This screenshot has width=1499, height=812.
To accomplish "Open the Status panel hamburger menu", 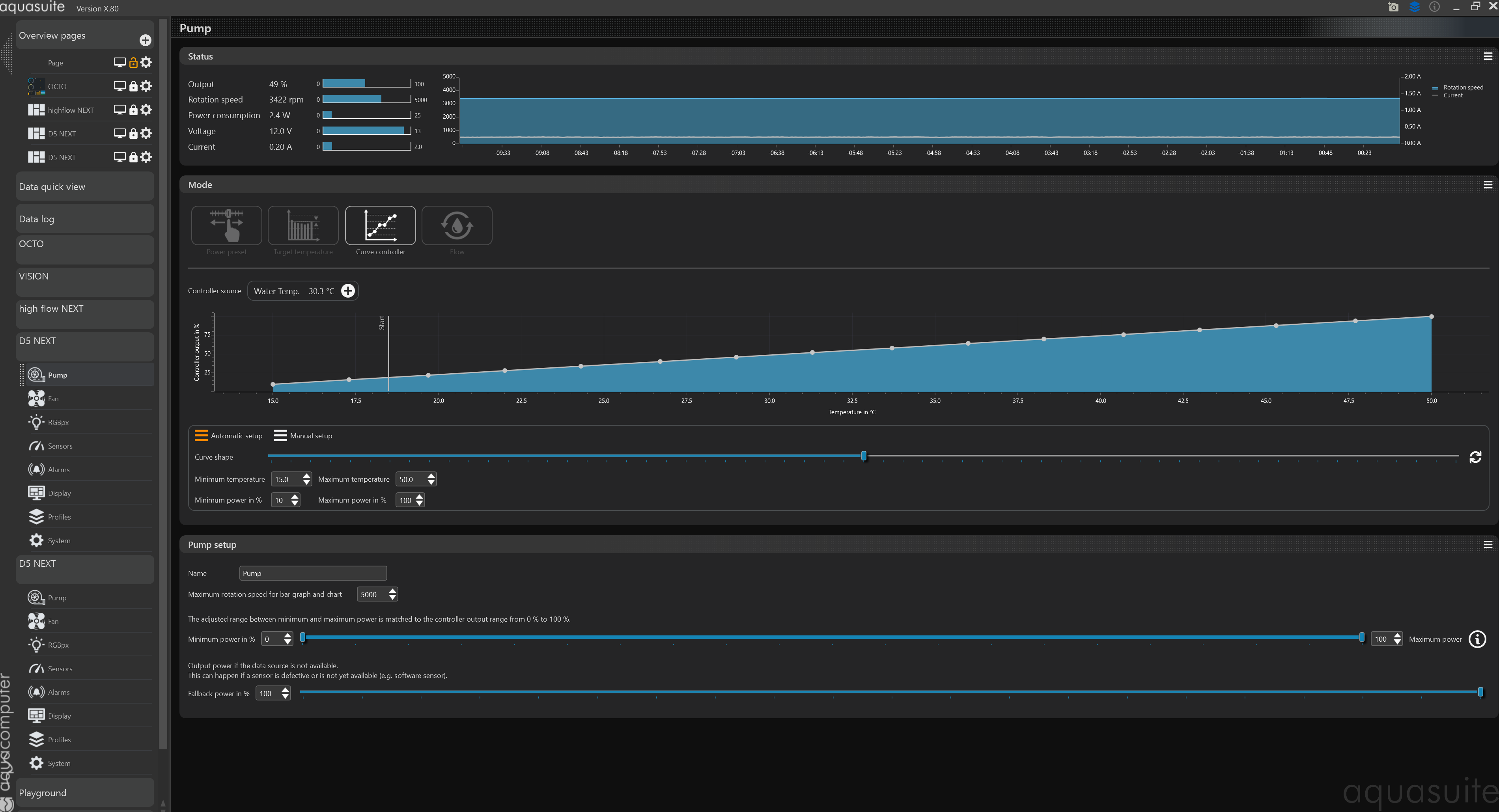I will tap(1487, 56).
